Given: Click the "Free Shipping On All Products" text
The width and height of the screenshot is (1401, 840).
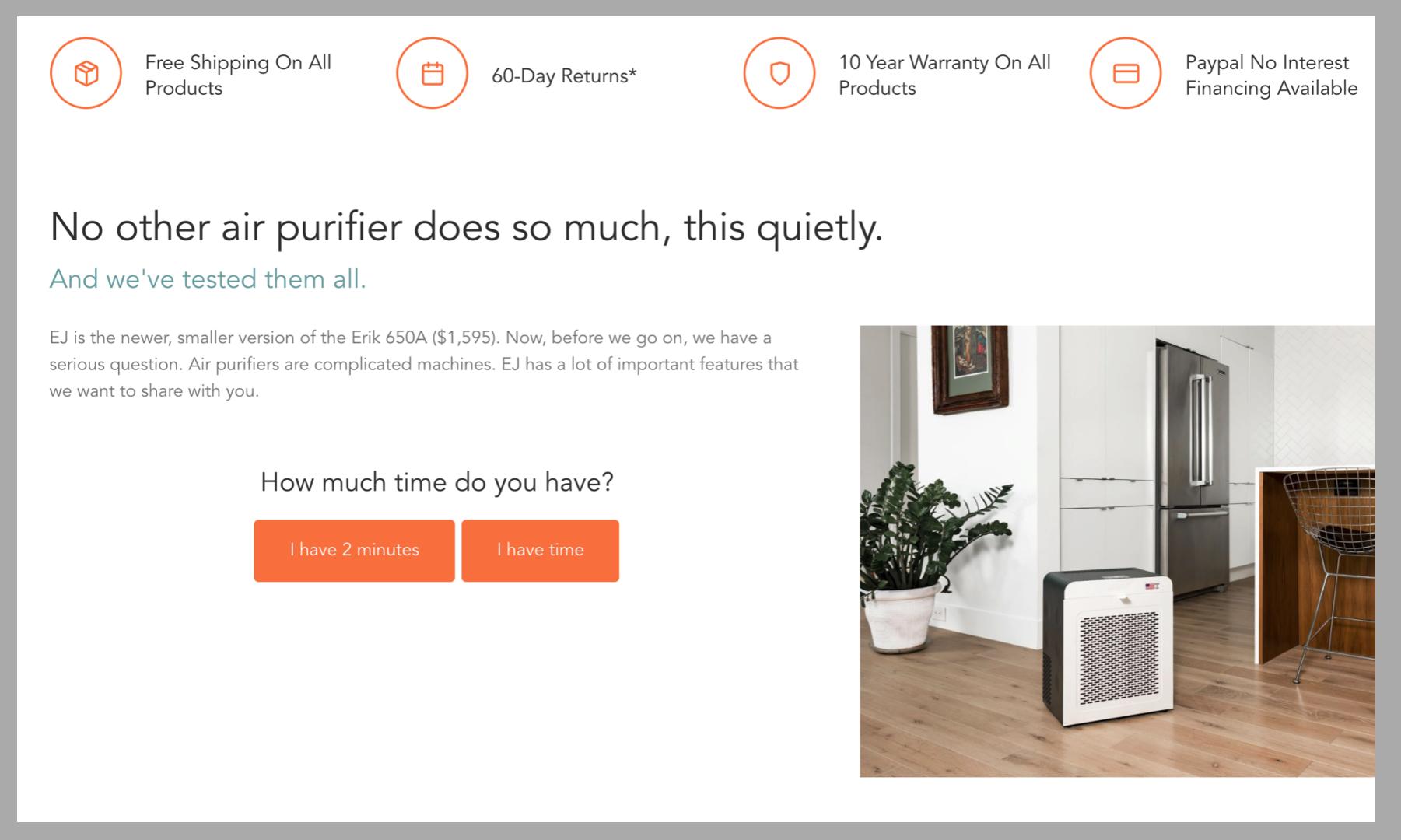Looking at the screenshot, I should click(x=238, y=75).
